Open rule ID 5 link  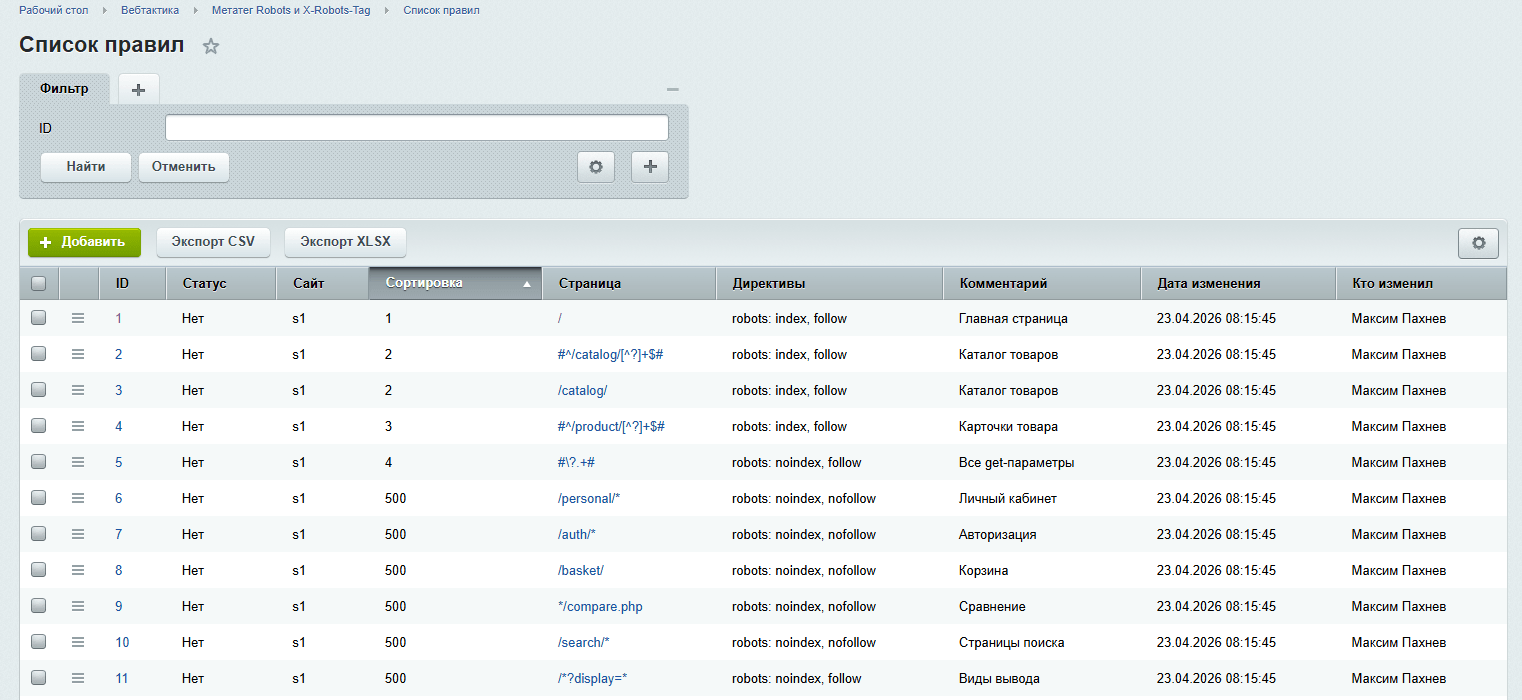pyautogui.click(x=118, y=462)
